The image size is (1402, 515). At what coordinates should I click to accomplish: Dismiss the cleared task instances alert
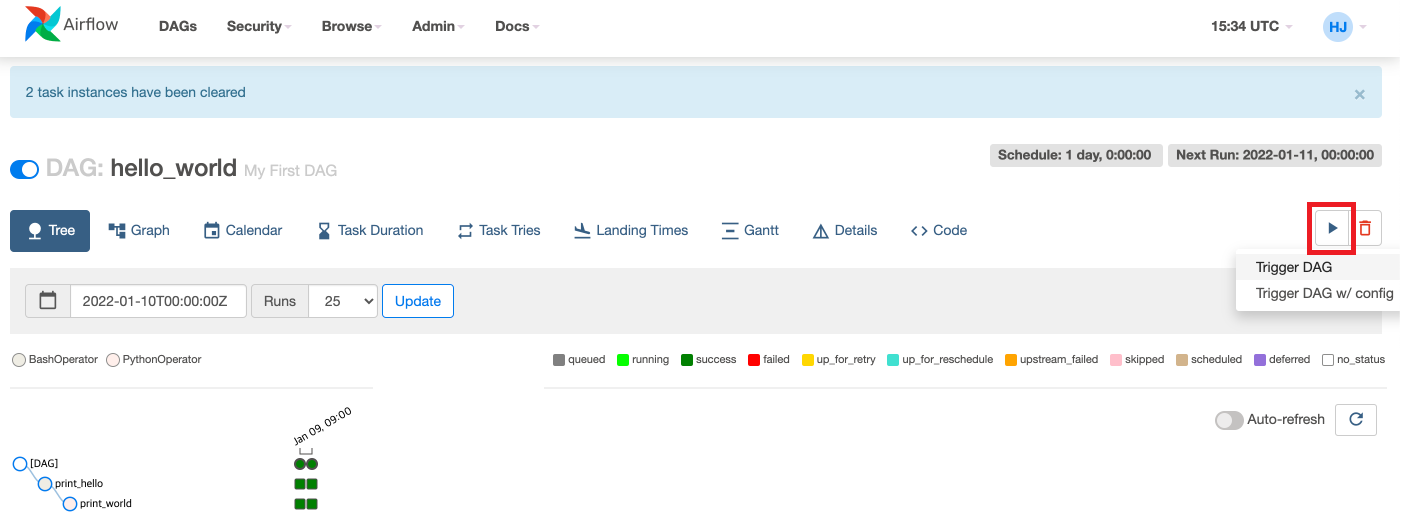click(x=1359, y=94)
